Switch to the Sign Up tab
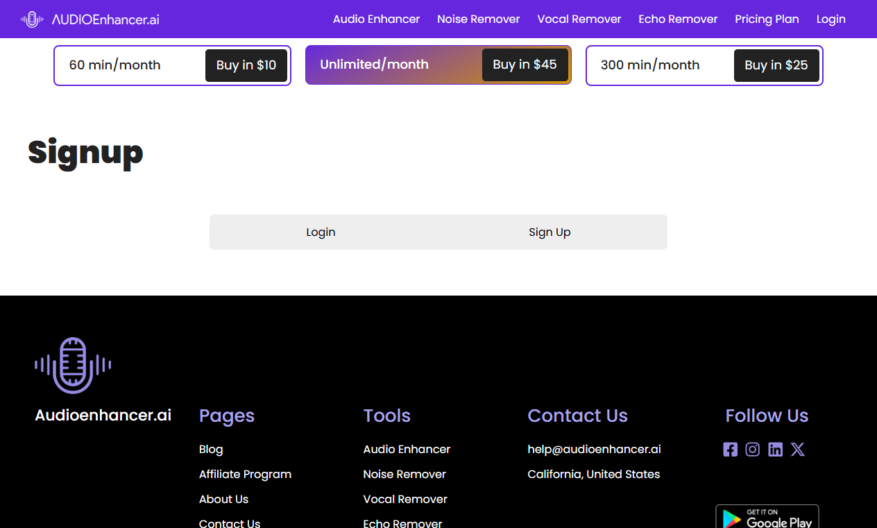Image resolution: width=877 pixels, height=528 pixels. pyautogui.click(x=550, y=232)
